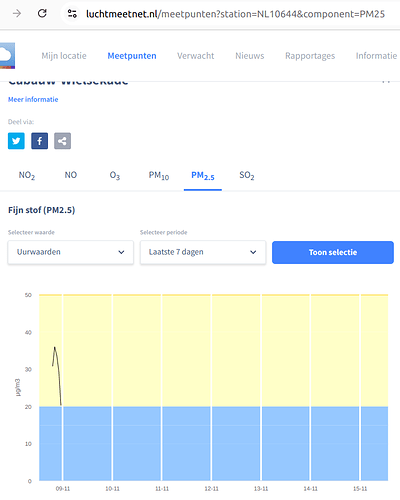Open the Uurwaarden value dropdown
This screenshot has width=400, height=500.
coord(71,252)
